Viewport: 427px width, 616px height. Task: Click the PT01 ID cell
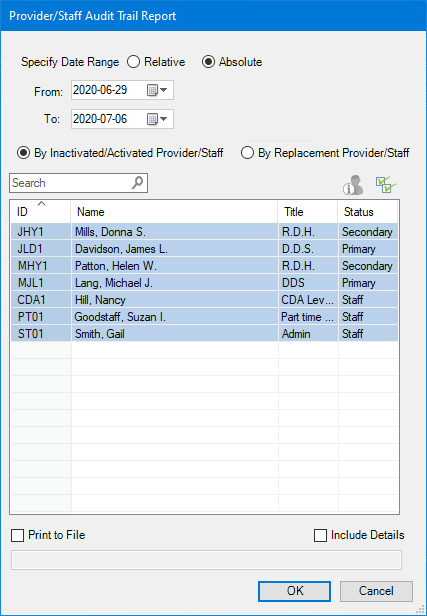(41, 317)
